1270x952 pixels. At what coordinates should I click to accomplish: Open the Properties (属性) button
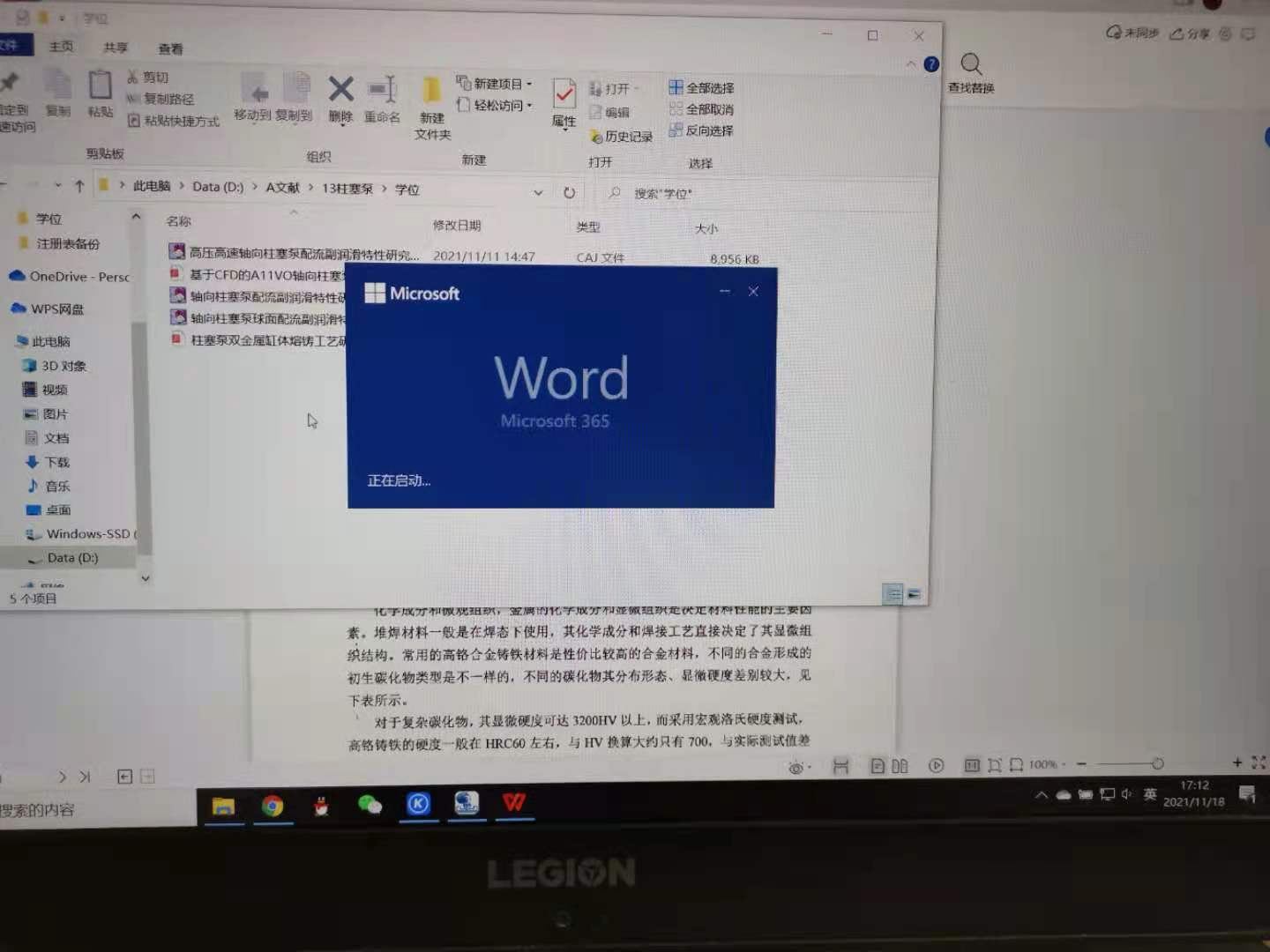click(x=564, y=102)
